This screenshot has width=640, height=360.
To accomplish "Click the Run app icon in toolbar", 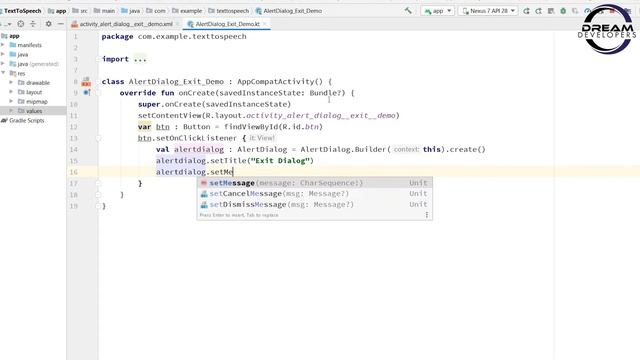I will tap(526, 11).
